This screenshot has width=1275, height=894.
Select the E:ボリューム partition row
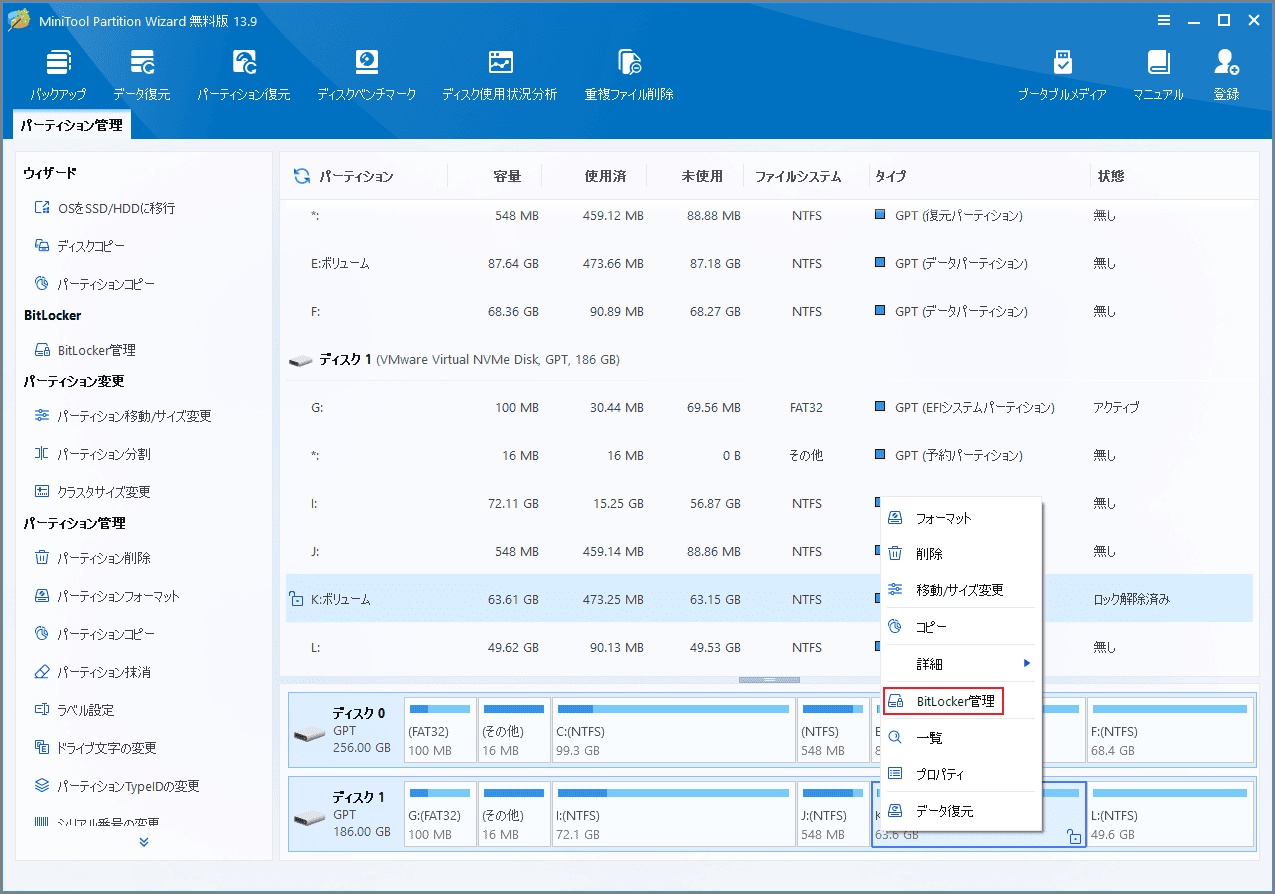point(769,264)
